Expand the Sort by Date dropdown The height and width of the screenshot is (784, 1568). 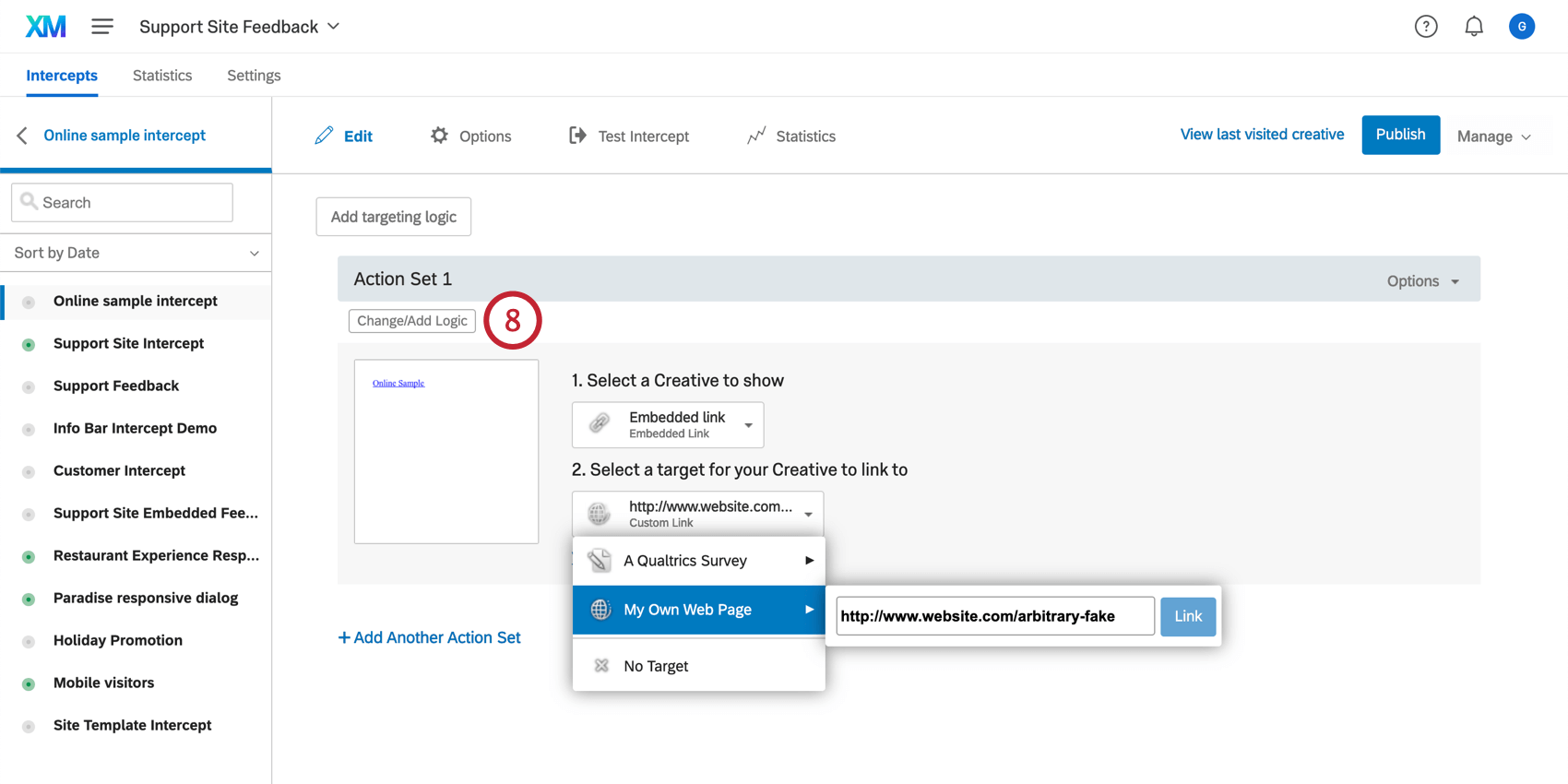pos(136,253)
